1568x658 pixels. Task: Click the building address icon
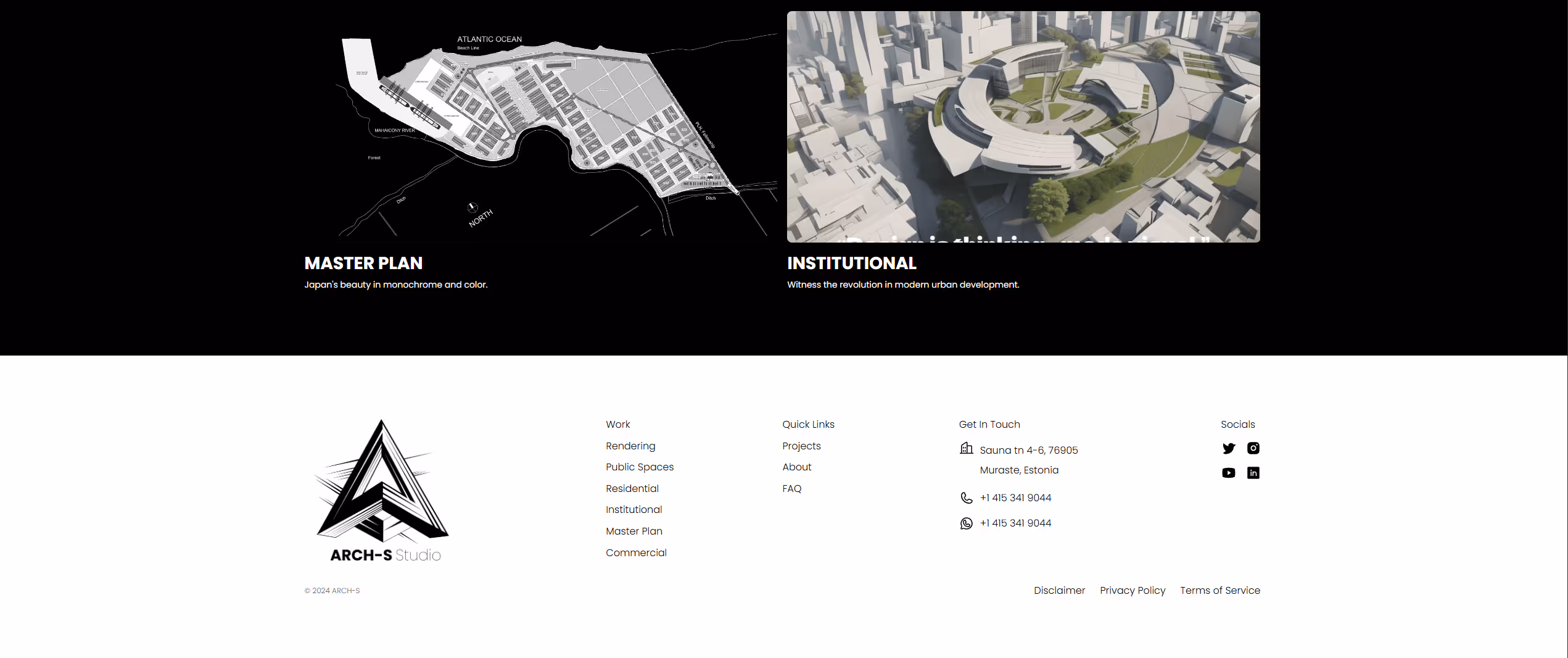pyautogui.click(x=966, y=448)
